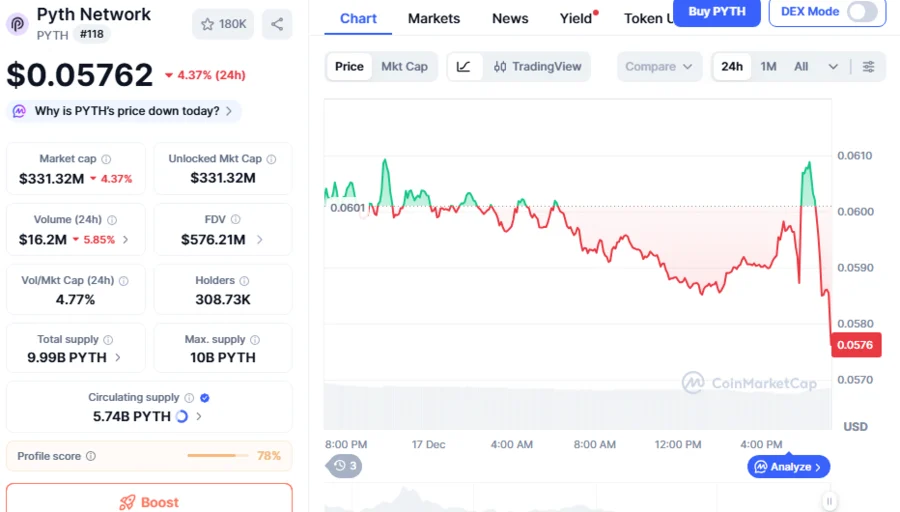Viewport: 900px width, 512px height.
Task: Click the Analyze button on chart
Action: click(x=789, y=467)
